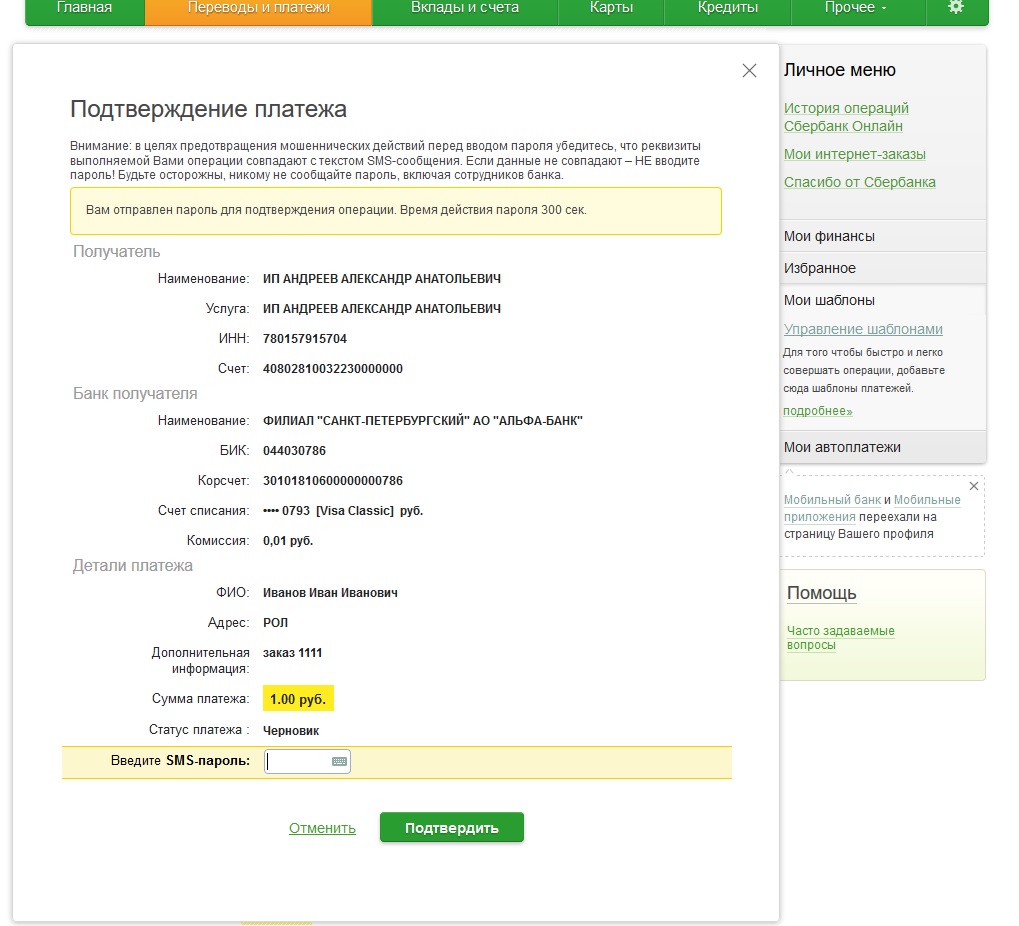
Task: Collapse the Мои шаблоны section
Action: tap(883, 300)
